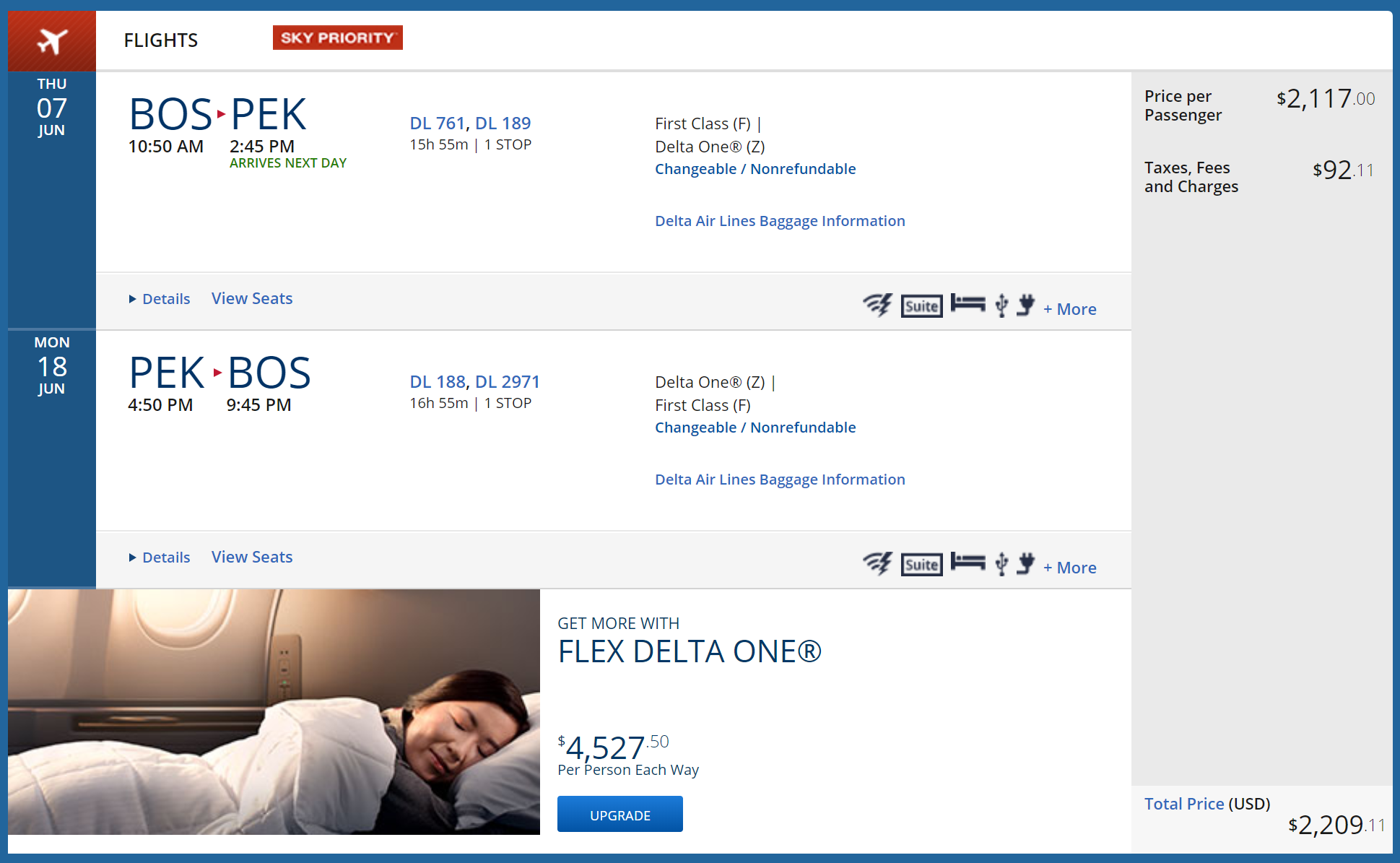
Task: Click the Wi-Fi amenity icon for BOS-PEK flight
Action: coord(877,305)
